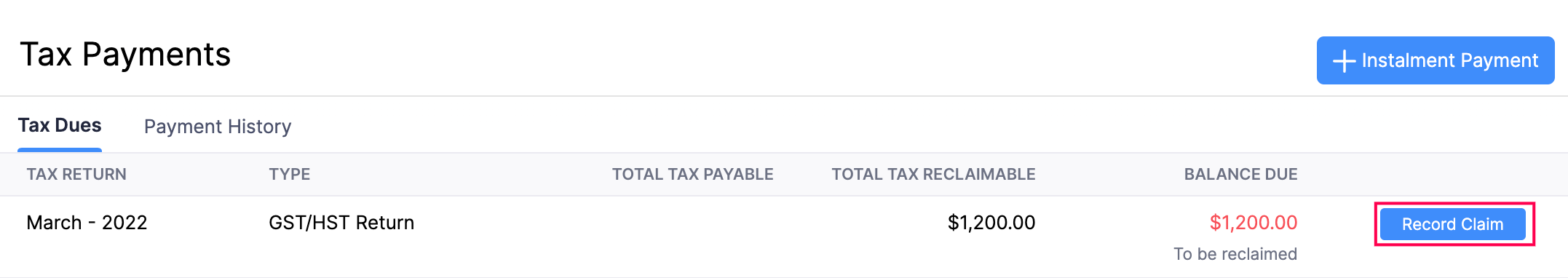
Task: Click the Type column header
Action: pos(290,175)
